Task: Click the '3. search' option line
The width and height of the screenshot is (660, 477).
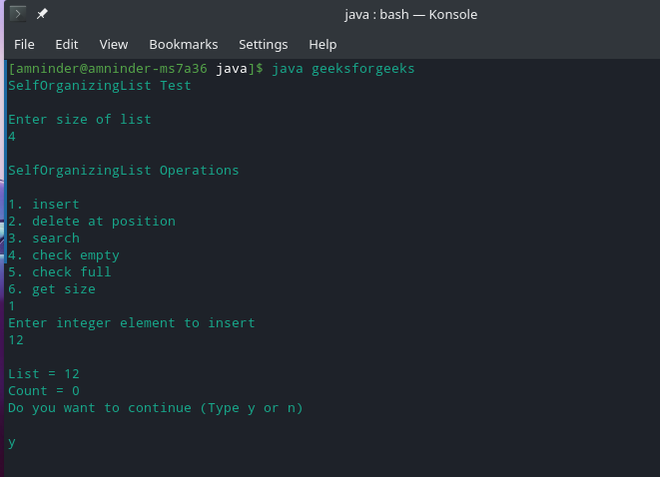Action: [44, 238]
